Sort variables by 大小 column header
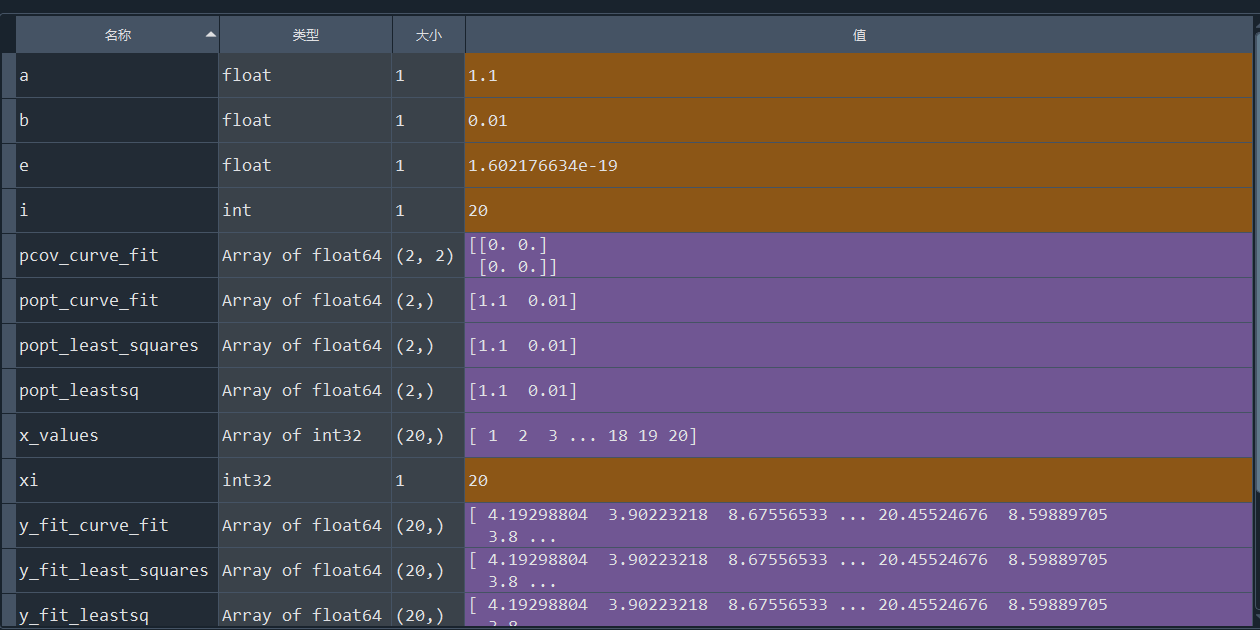 point(428,35)
